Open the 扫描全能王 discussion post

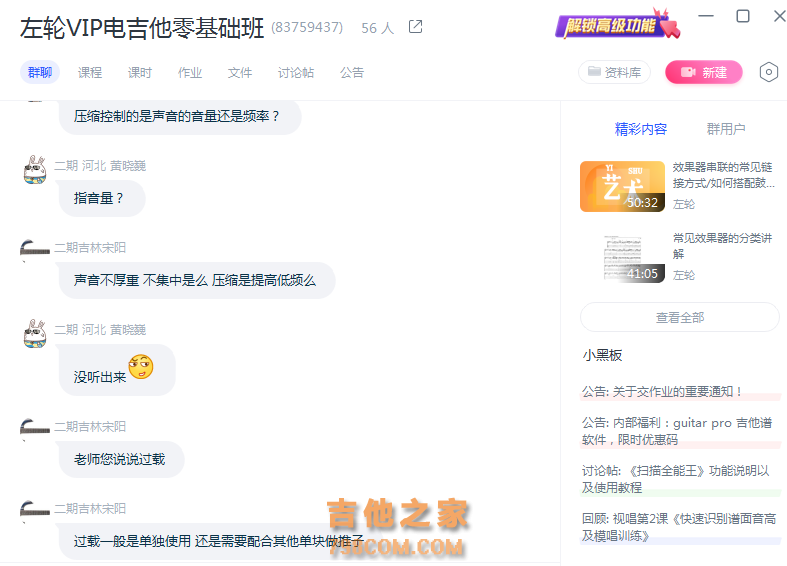[x=676, y=479]
